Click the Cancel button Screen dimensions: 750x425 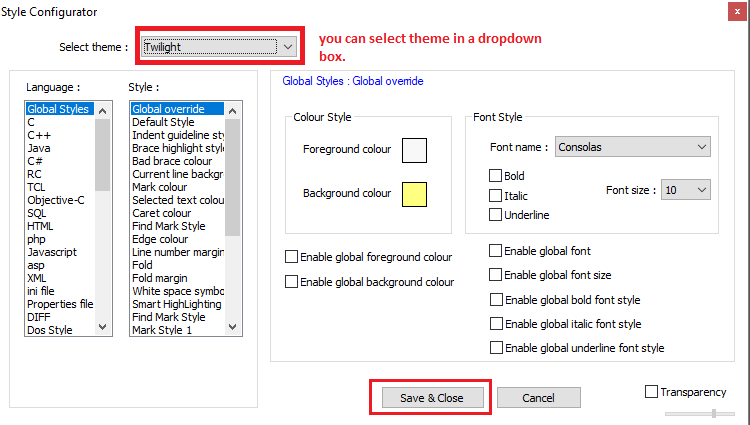(x=539, y=398)
